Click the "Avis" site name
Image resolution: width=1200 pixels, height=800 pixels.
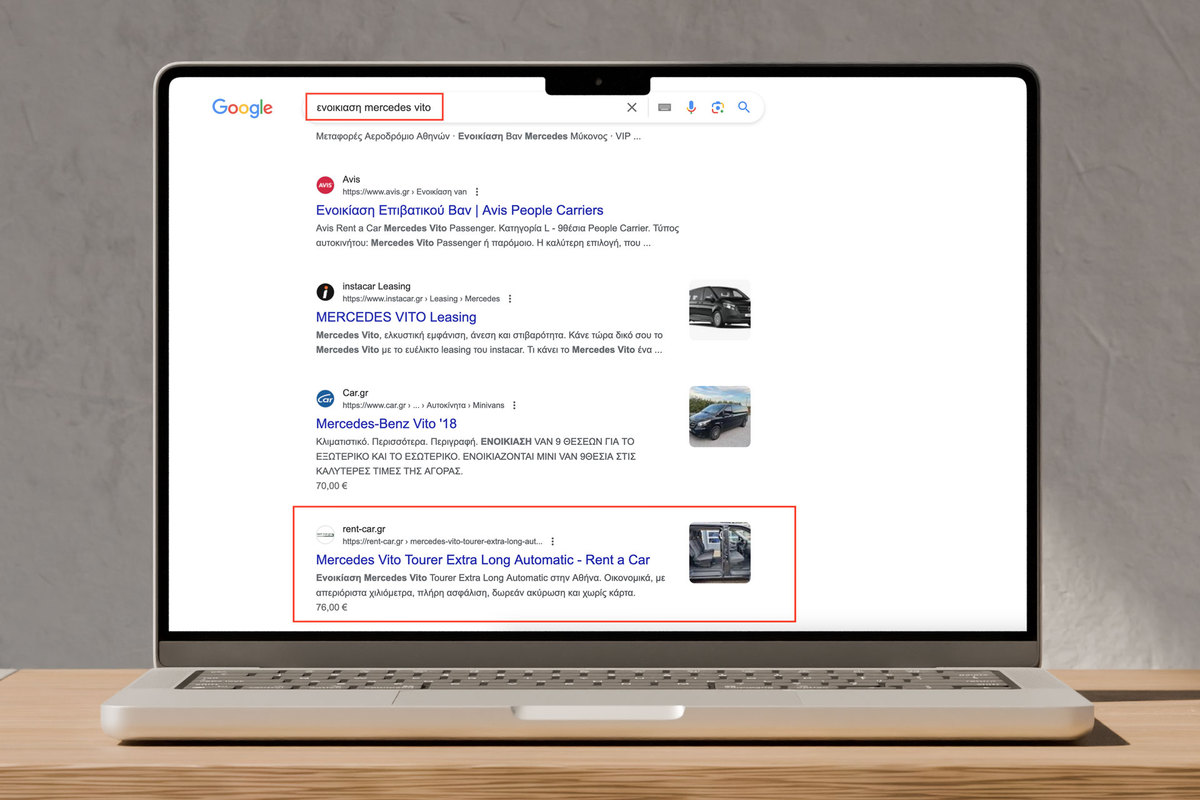point(351,179)
